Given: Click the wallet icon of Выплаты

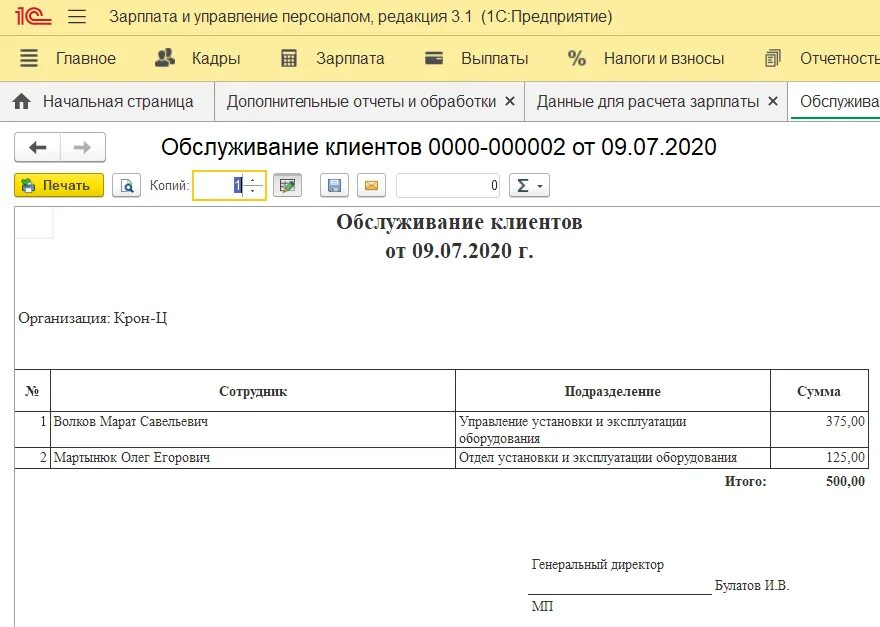Looking at the screenshot, I should [434, 58].
